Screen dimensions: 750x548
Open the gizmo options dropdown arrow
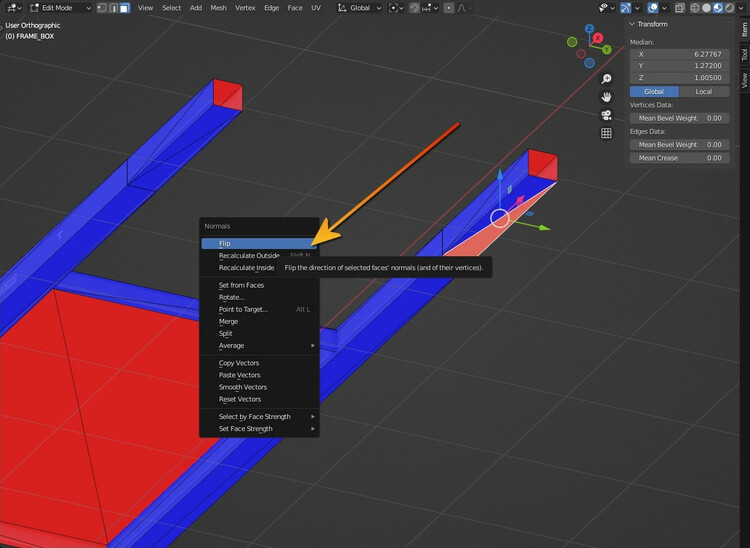tap(637, 8)
